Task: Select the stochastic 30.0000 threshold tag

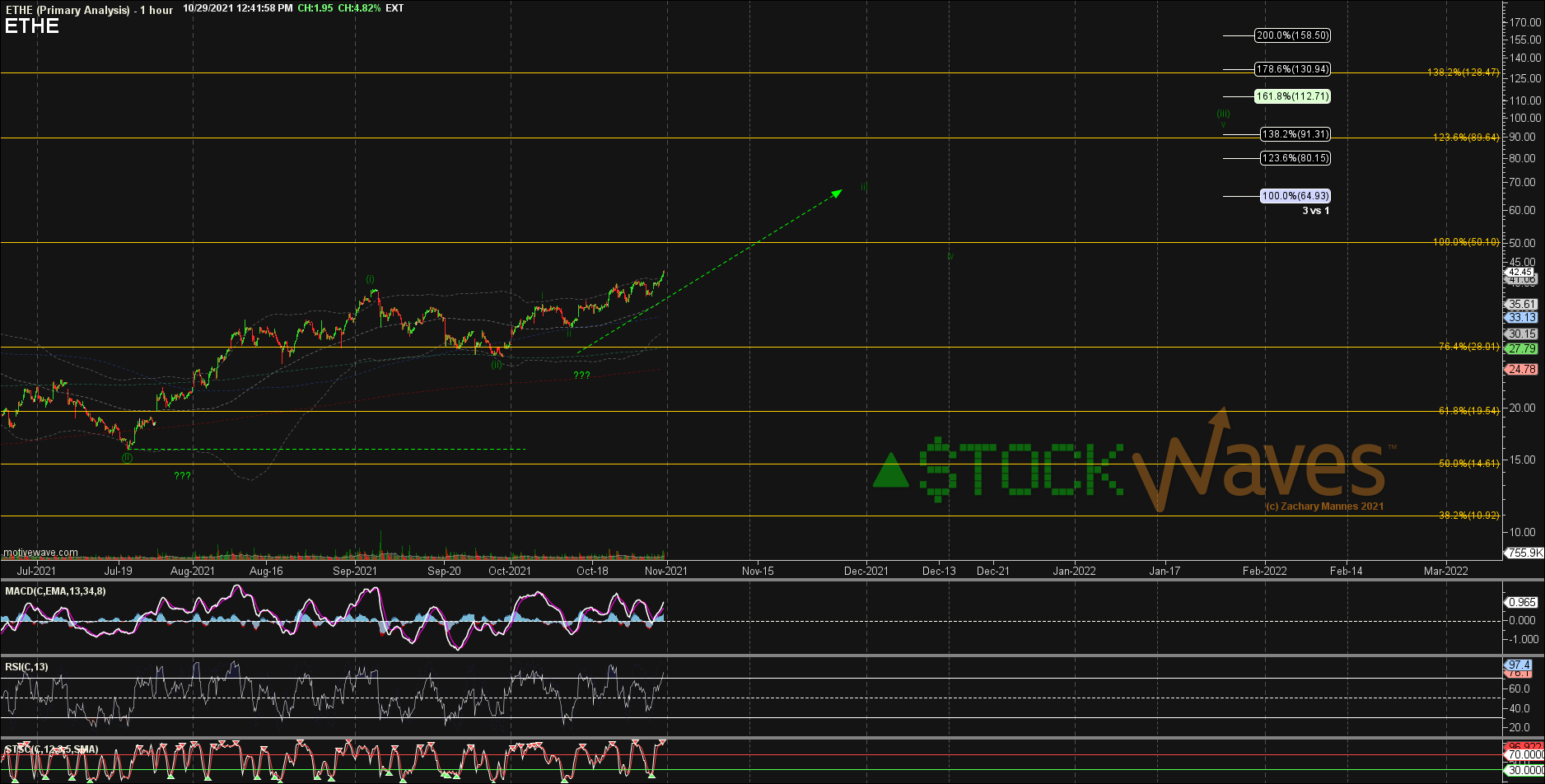Action: coord(1524,771)
